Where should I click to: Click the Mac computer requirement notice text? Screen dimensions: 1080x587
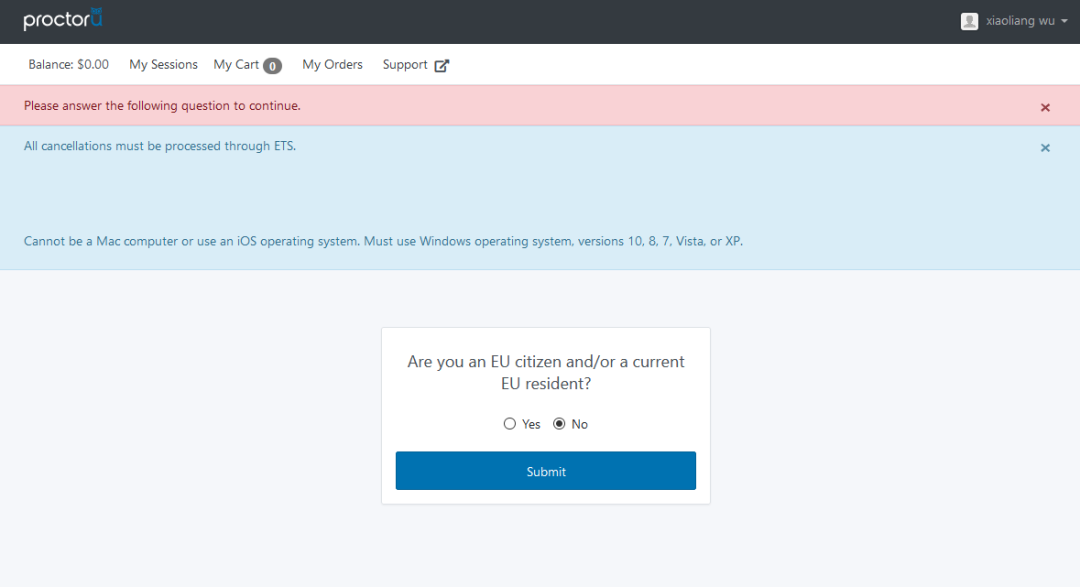click(x=383, y=242)
